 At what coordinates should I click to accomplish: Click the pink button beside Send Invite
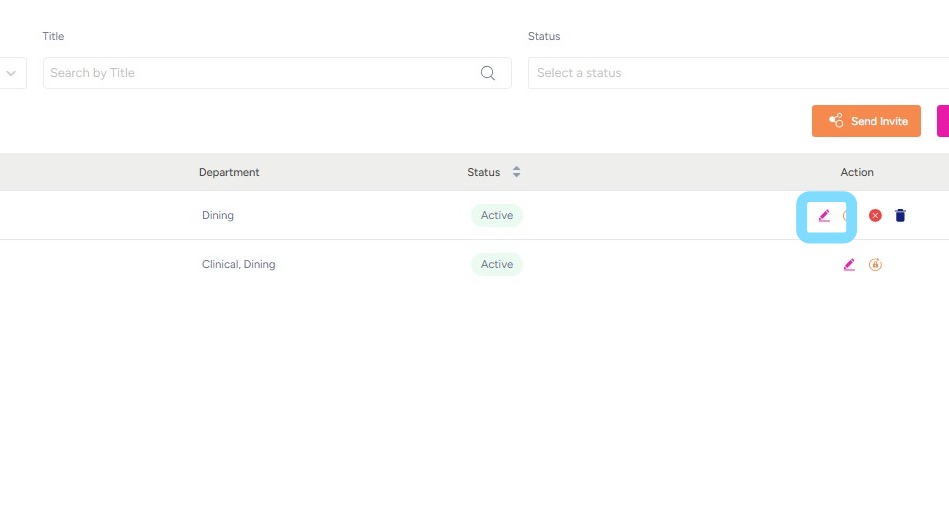942,121
